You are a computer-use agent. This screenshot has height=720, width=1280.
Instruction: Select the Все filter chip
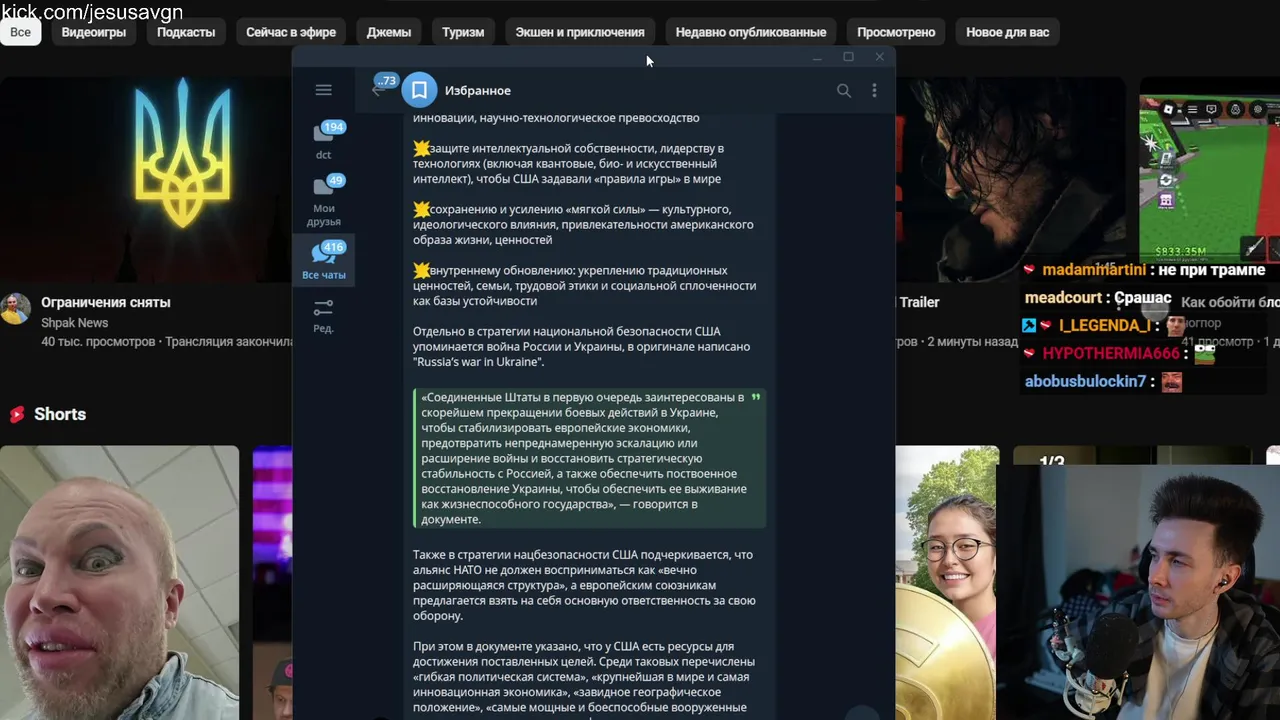click(x=21, y=32)
